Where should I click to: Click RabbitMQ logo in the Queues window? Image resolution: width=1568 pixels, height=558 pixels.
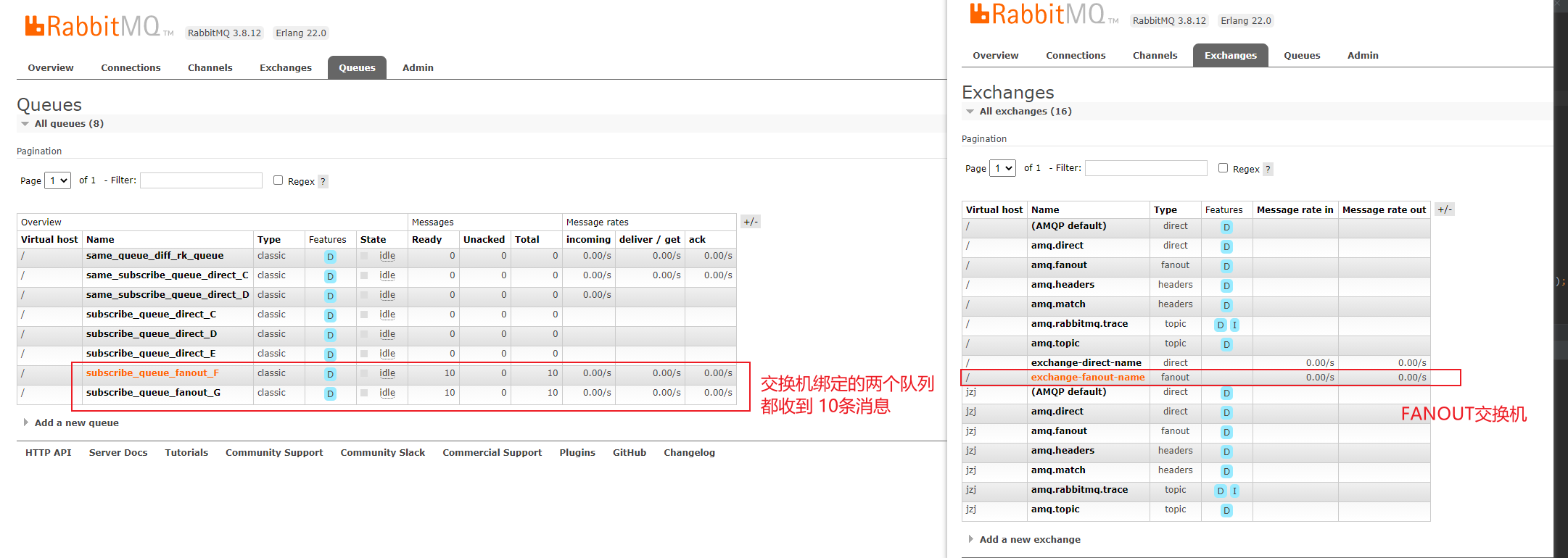coord(99,27)
